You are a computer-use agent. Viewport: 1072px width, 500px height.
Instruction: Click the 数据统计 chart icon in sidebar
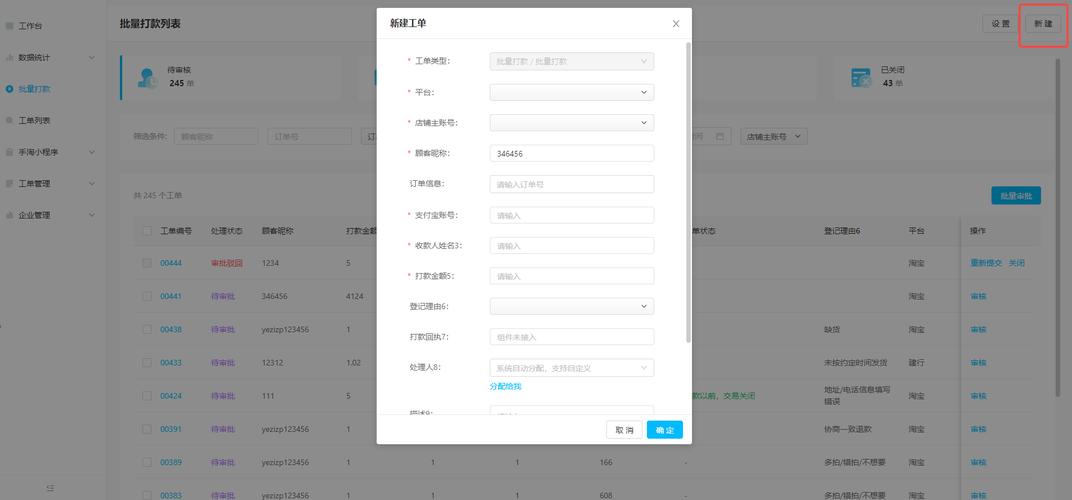click(10, 58)
